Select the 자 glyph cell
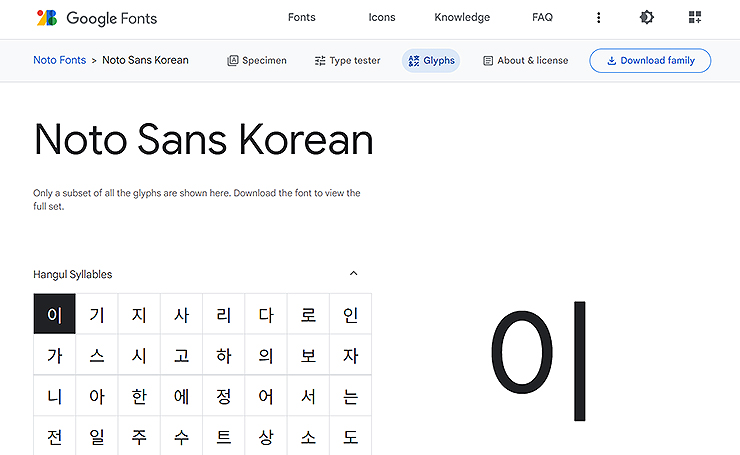Image resolution: width=740 pixels, height=455 pixels. (350, 355)
